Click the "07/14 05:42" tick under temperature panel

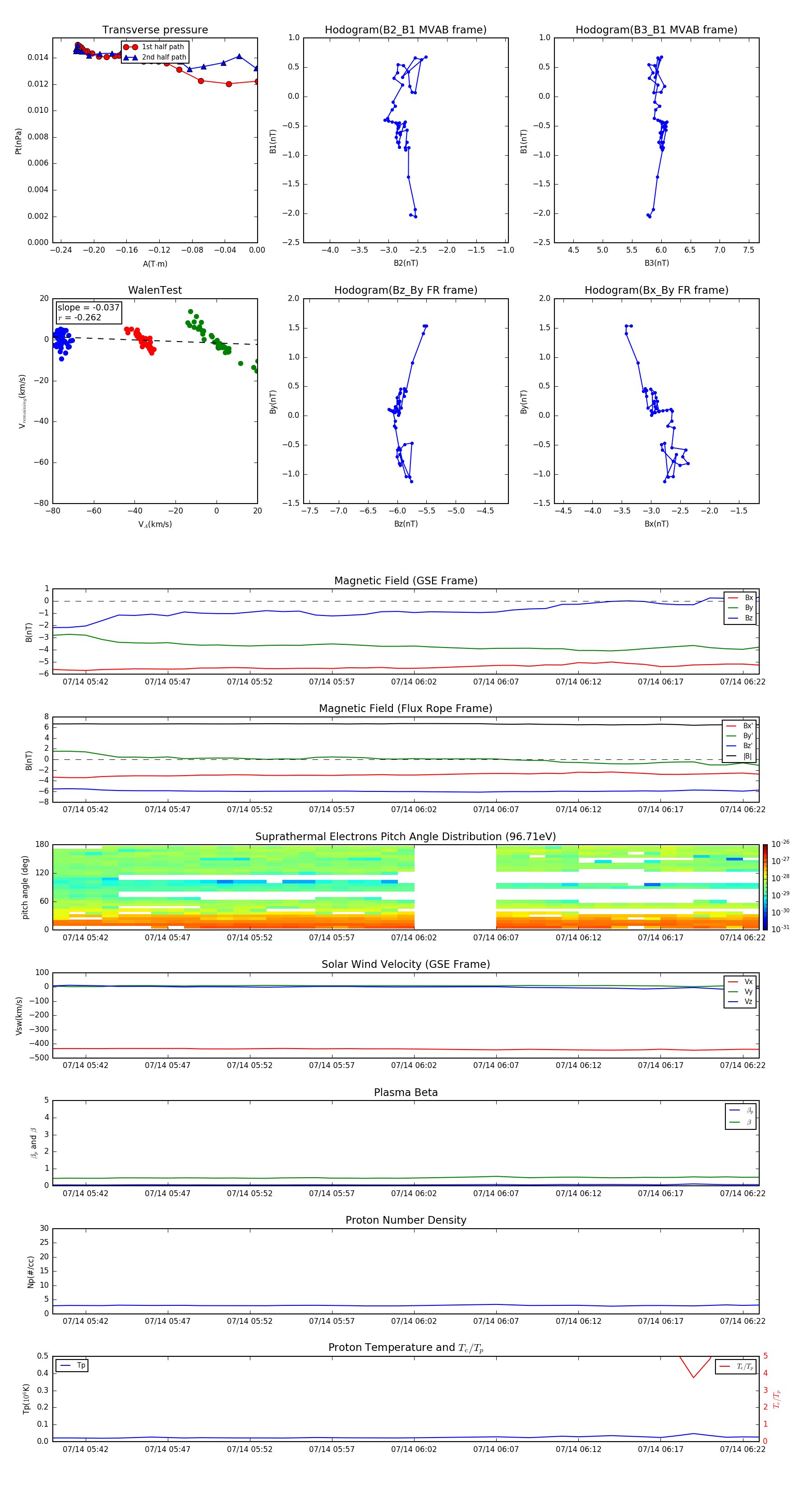(x=86, y=1449)
